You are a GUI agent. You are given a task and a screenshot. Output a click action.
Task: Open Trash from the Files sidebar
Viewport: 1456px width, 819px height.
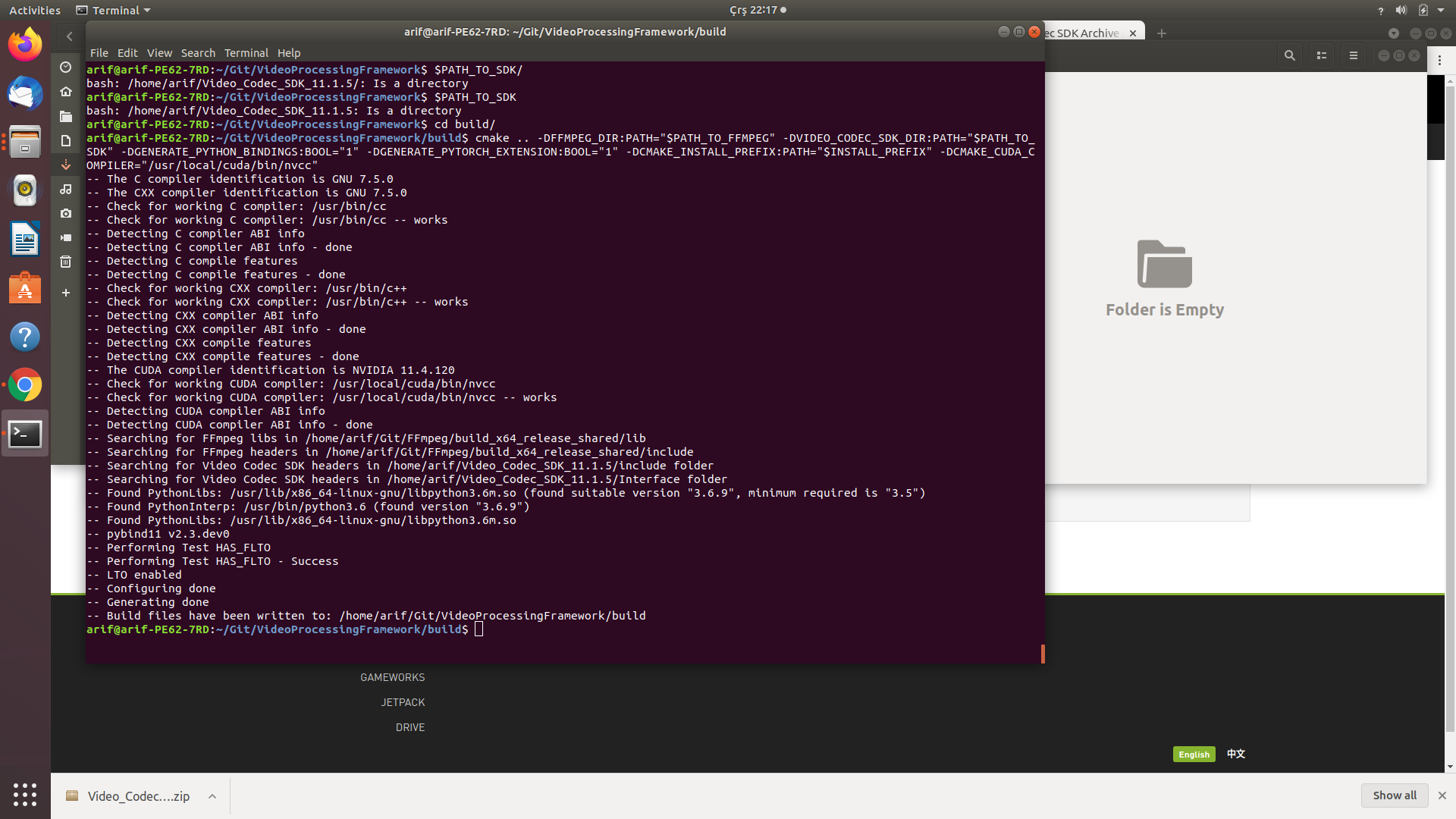[x=66, y=262]
